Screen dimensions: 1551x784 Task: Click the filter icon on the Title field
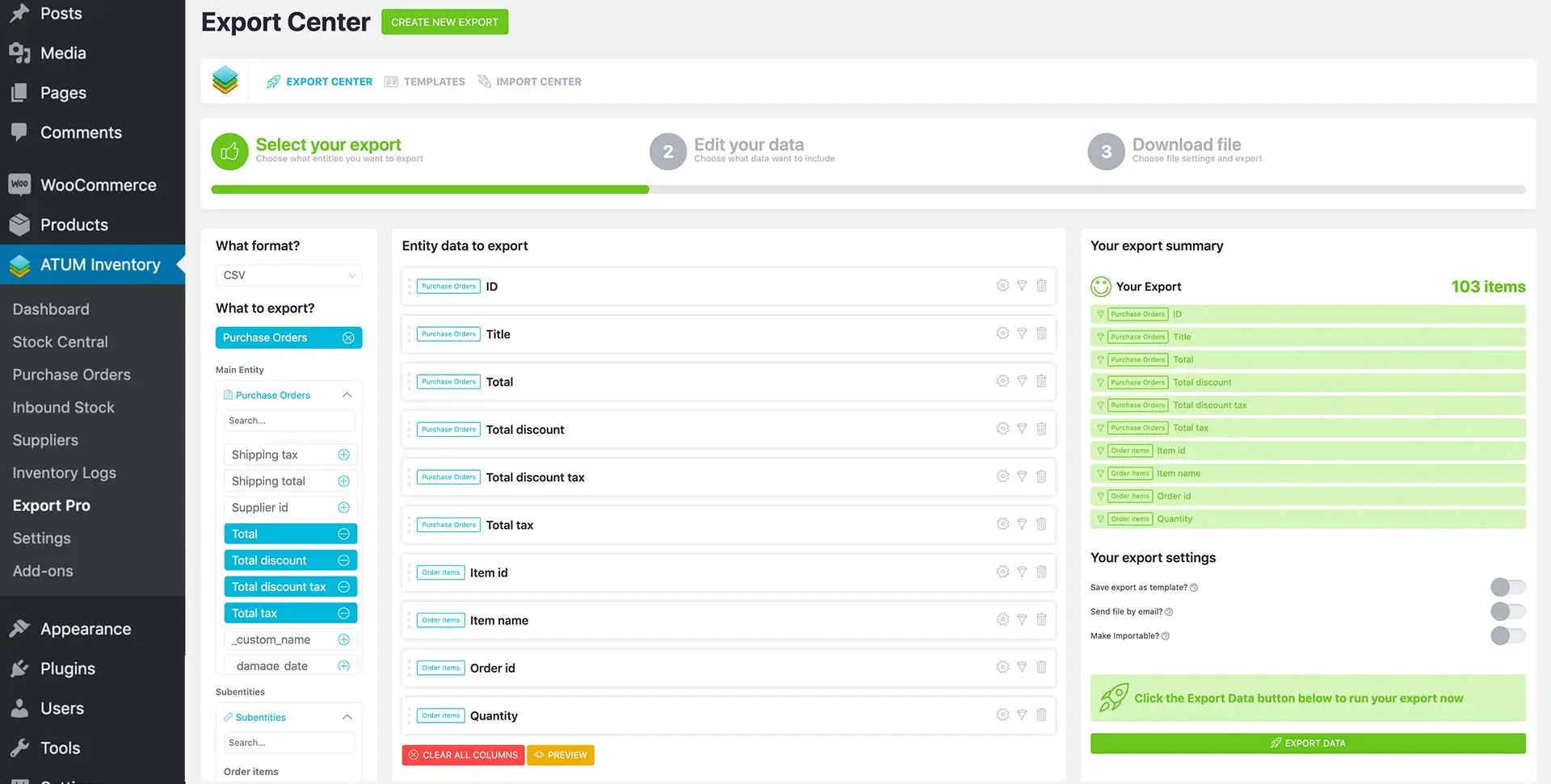[x=1022, y=333]
